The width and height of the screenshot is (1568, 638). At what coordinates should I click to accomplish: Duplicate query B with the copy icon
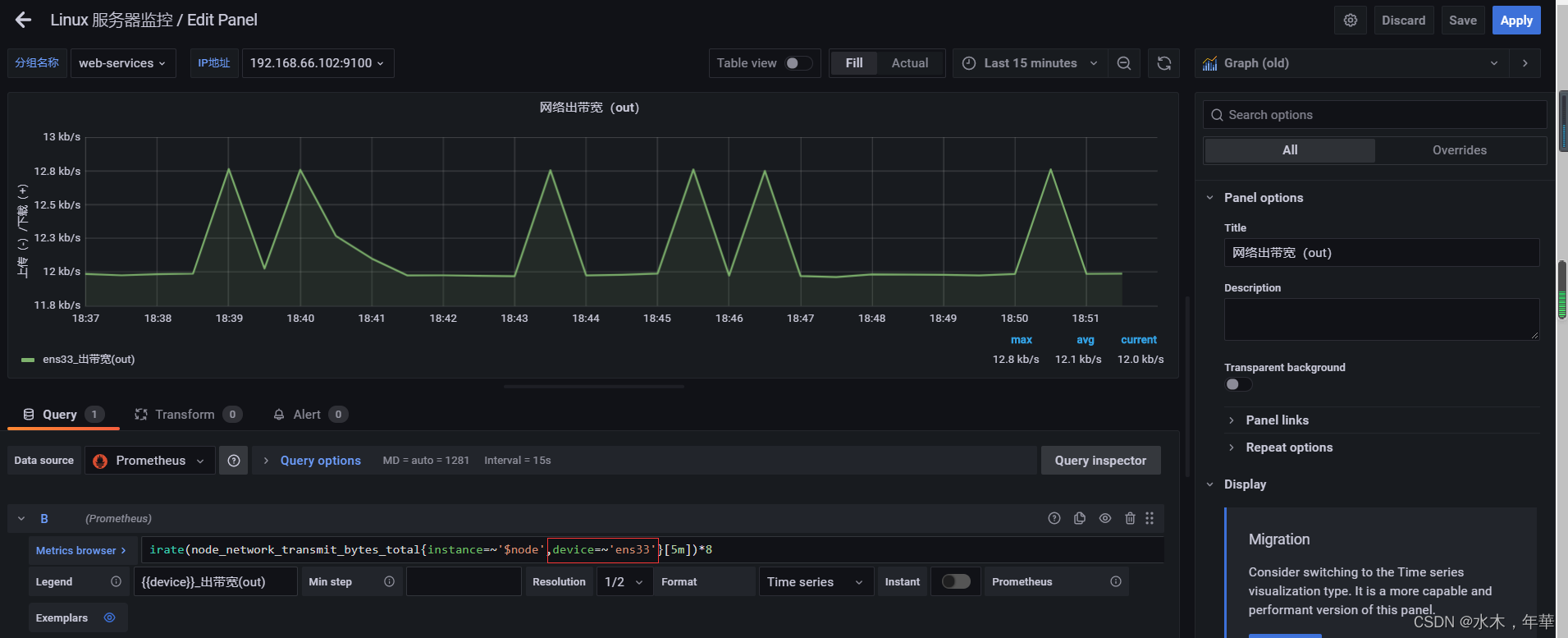point(1080,518)
